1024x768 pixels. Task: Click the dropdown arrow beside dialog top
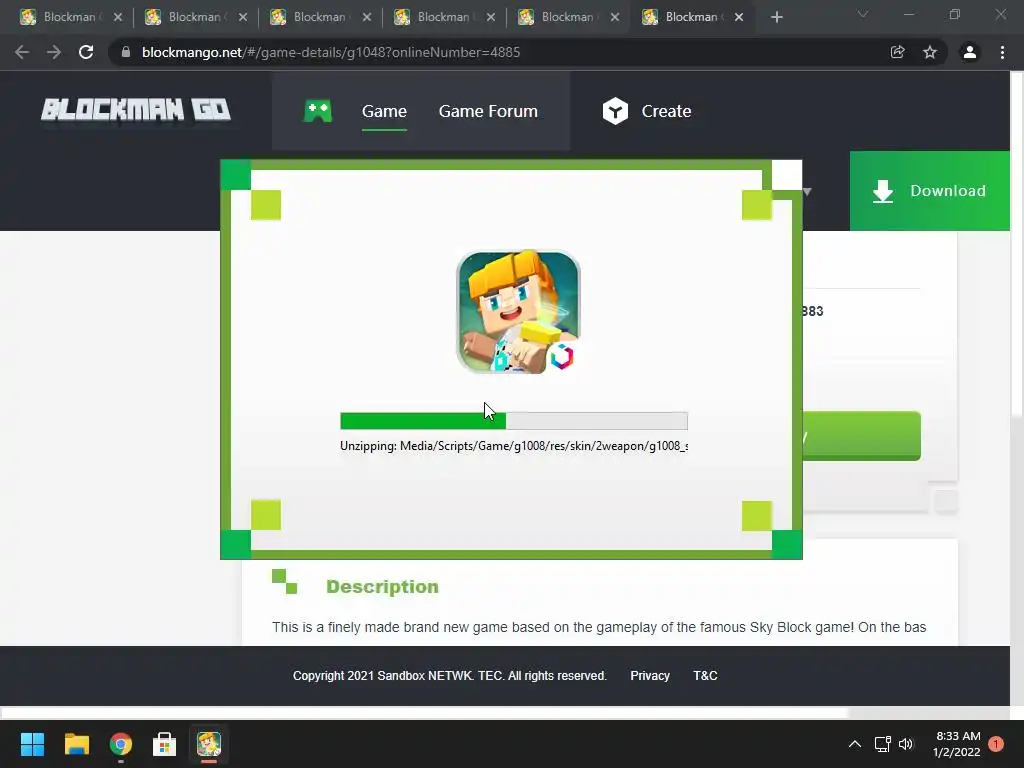click(807, 191)
